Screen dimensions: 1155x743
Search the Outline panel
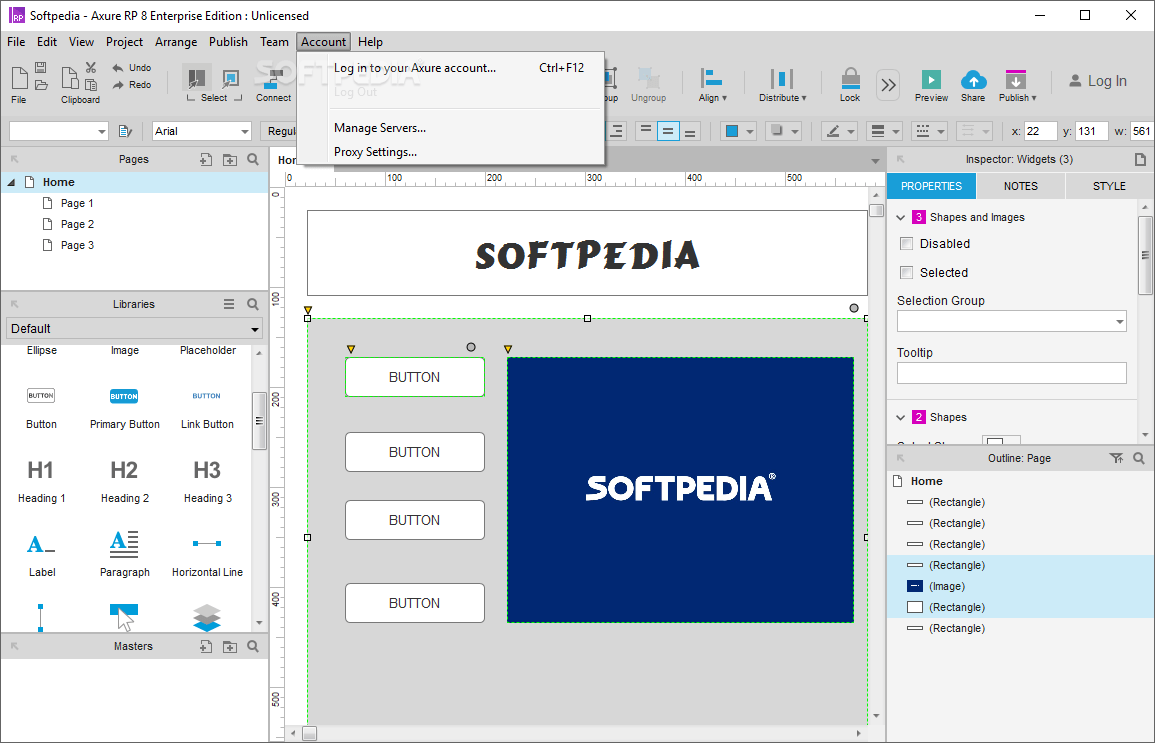[x=1139, y=458]
